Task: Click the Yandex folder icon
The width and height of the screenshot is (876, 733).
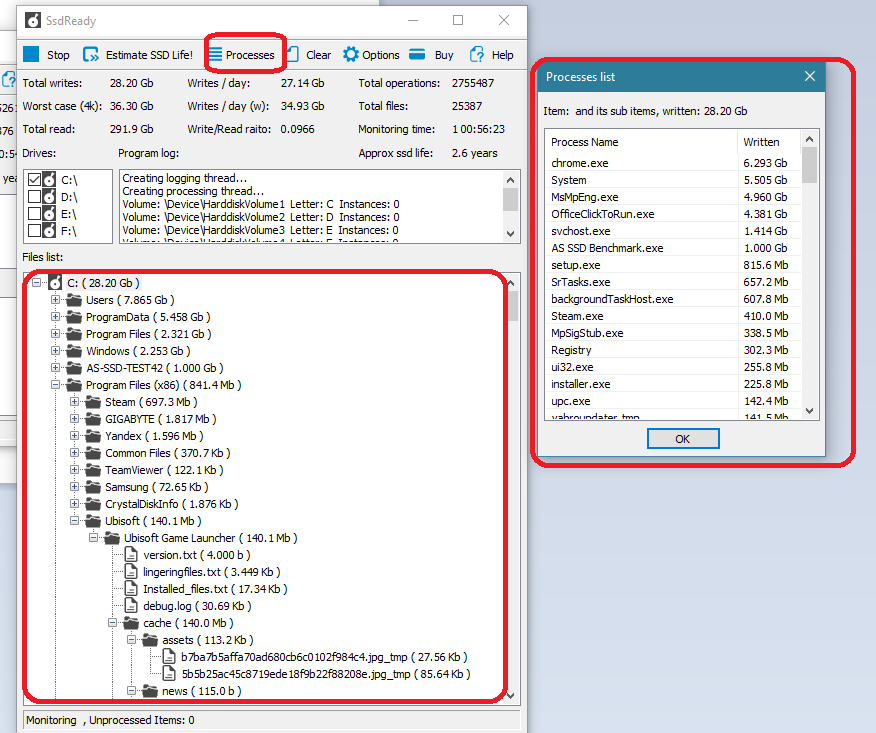Action: [x=93, y=436]
